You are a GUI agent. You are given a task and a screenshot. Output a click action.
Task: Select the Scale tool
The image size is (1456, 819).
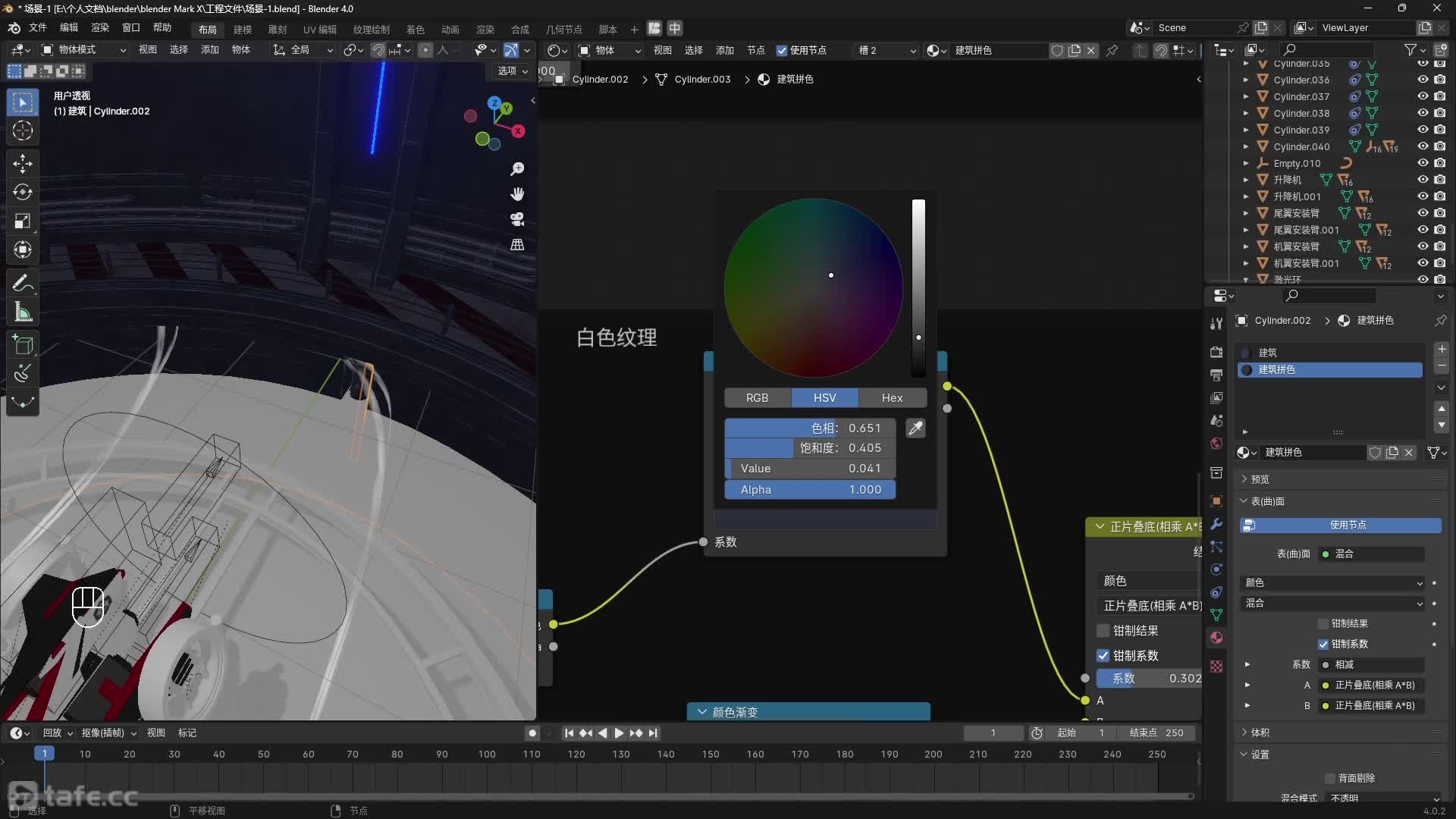[x=23, y=221]
